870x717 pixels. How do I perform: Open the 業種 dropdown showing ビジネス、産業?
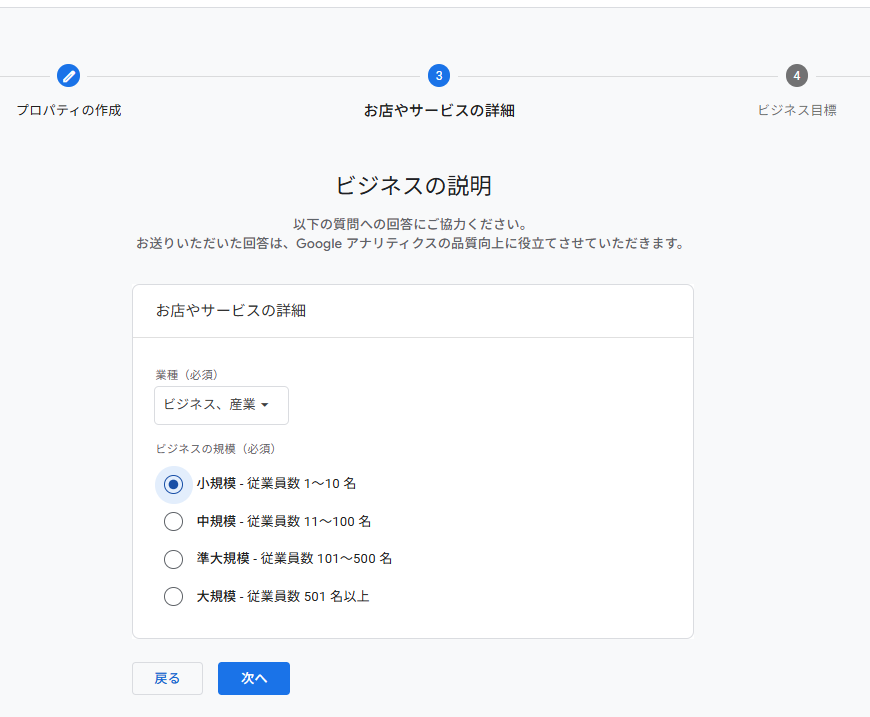220,405
